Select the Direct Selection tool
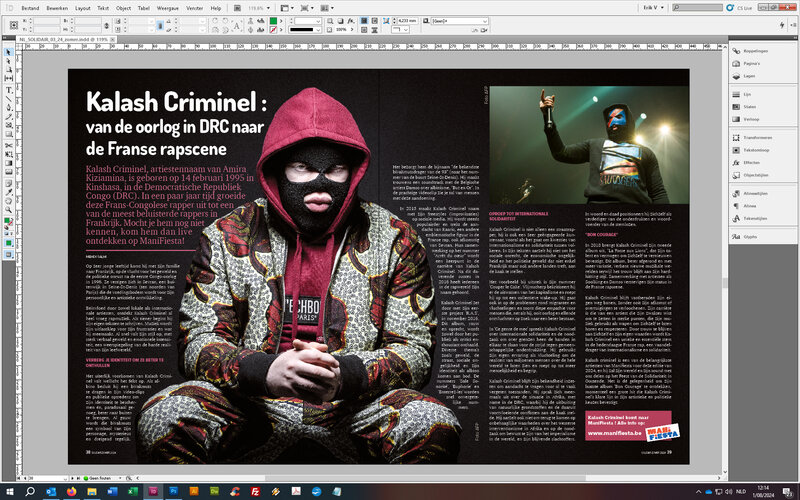 9,61
